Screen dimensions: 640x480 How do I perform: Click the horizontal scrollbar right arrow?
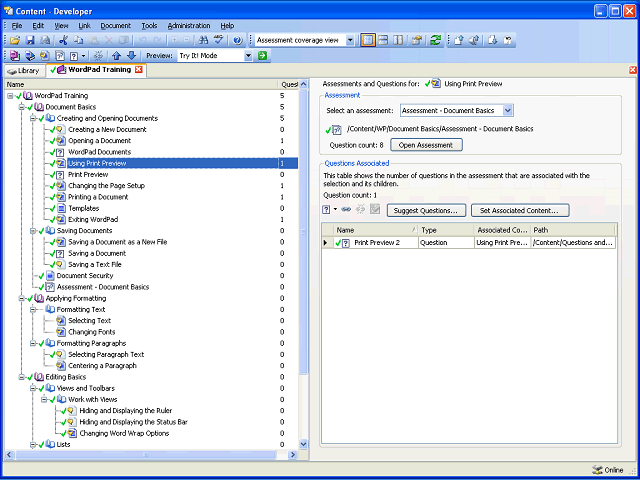(x=293, y=455)
